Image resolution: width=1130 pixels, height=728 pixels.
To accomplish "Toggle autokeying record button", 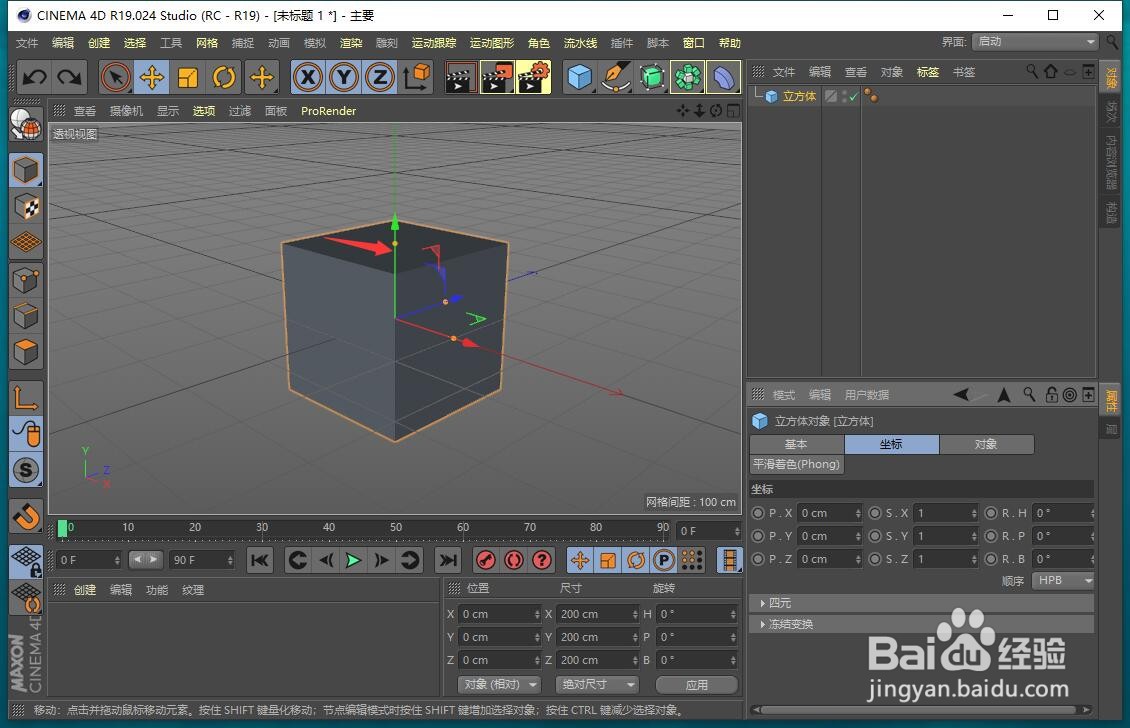I will pos(514,560).
